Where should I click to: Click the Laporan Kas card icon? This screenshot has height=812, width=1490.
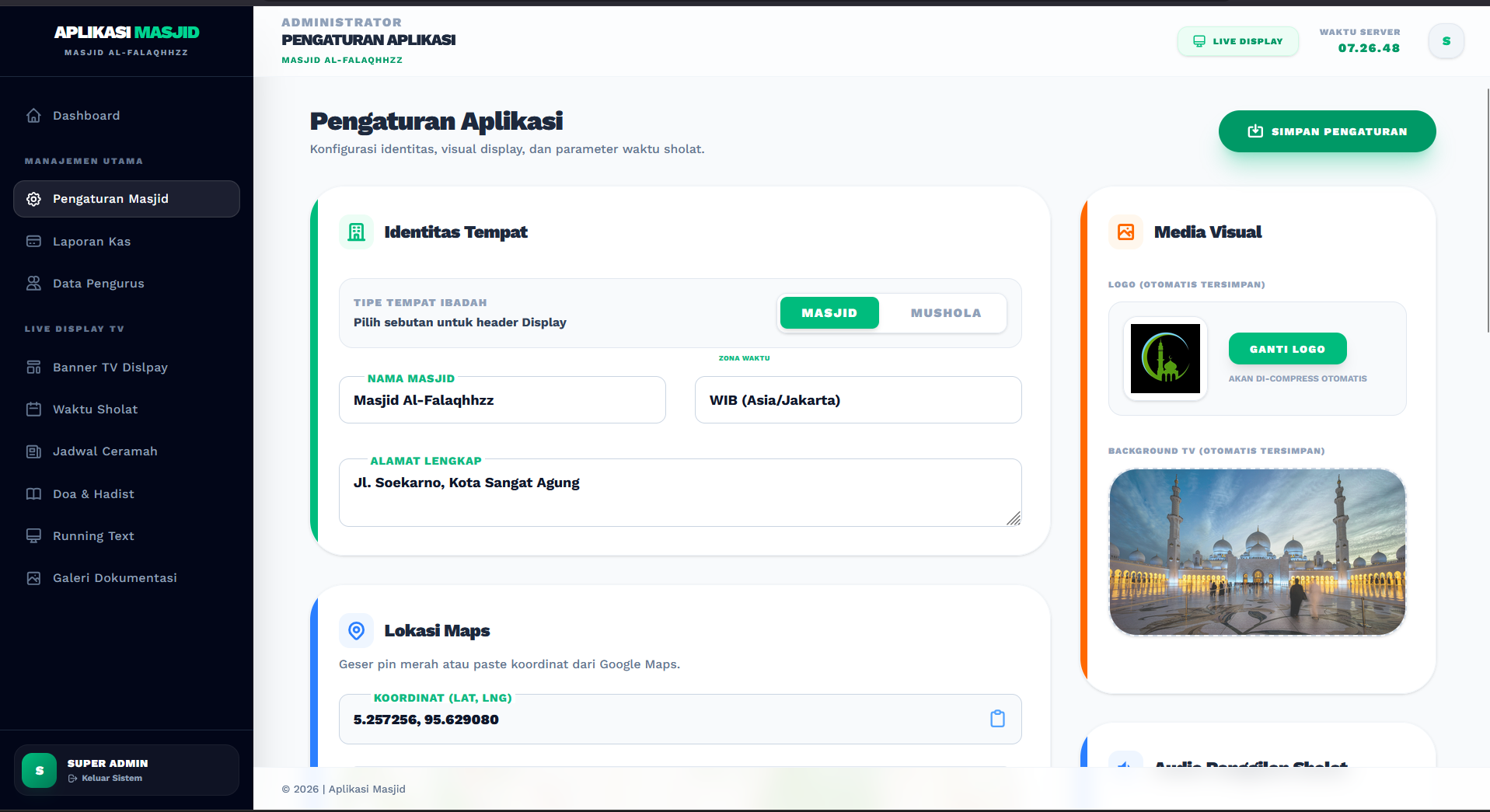click(x=33, y=242)
